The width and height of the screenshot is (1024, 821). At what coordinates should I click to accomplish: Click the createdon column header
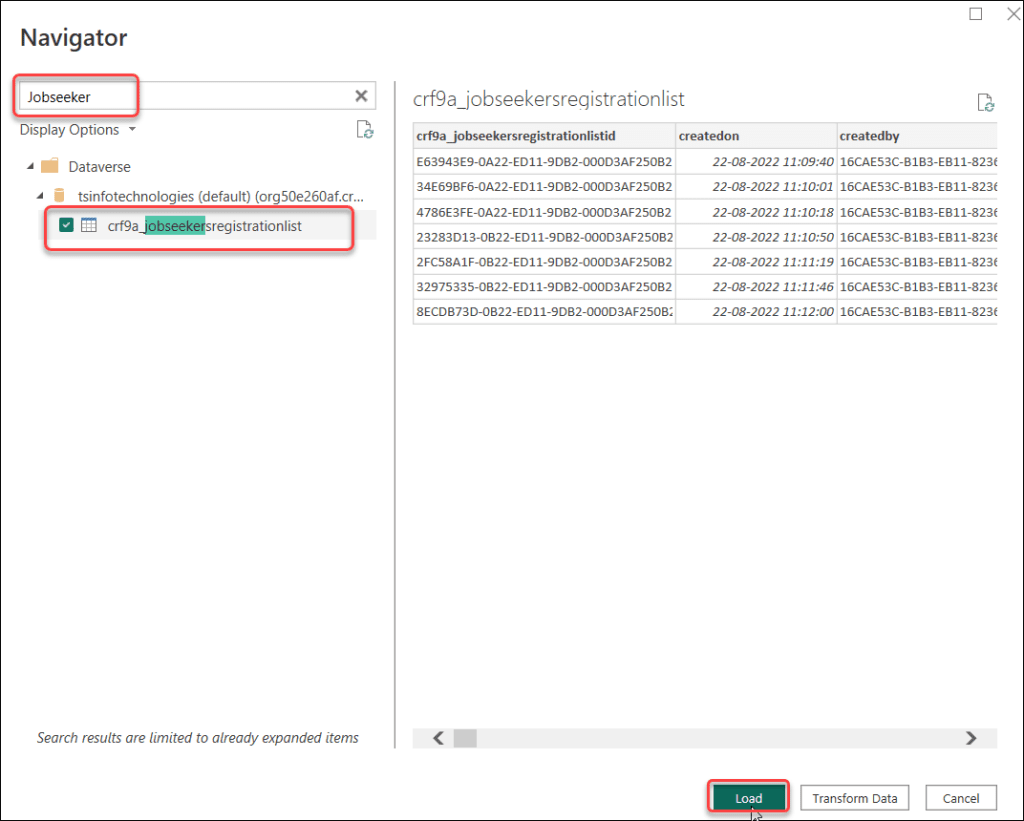click(756, 136)
